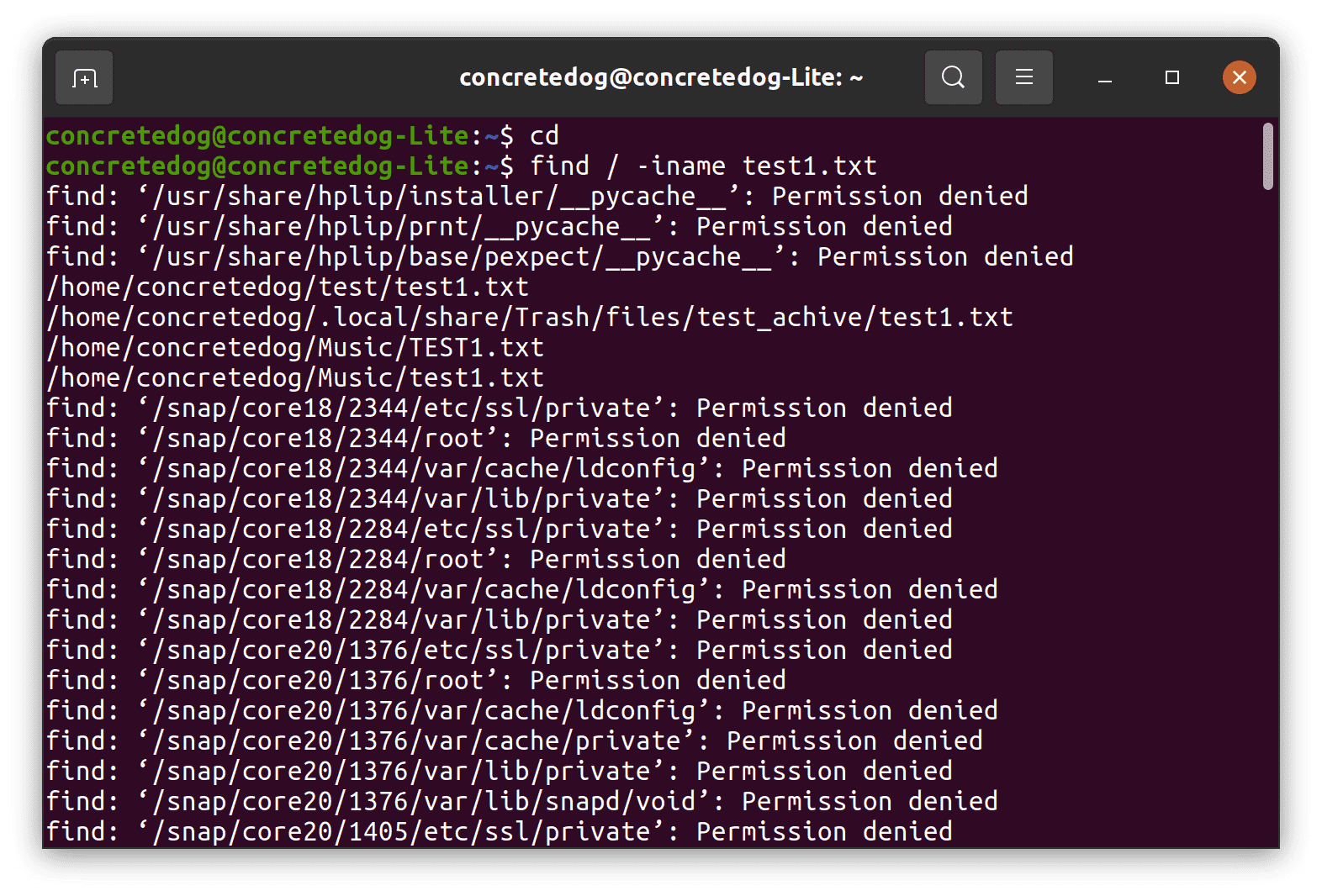The width and height of the screenshot is (1322, 896).
Task: Open a new terminal tab
Action: (x=84, y=78)
